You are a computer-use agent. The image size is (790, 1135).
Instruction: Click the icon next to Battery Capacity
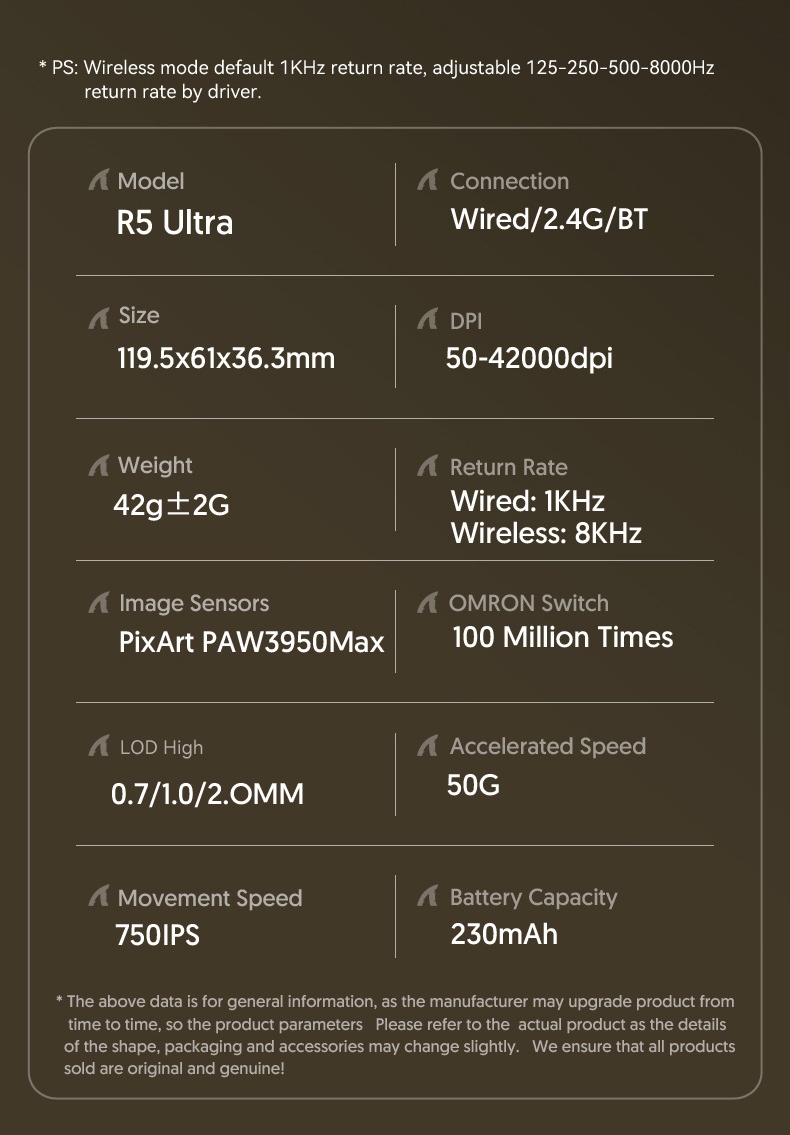point(428,897)
